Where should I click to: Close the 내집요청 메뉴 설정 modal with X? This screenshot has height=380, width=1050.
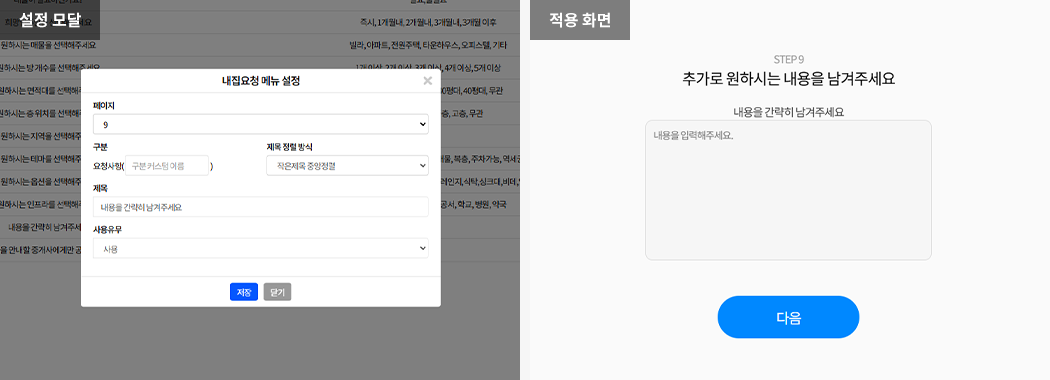pos(427,81)
